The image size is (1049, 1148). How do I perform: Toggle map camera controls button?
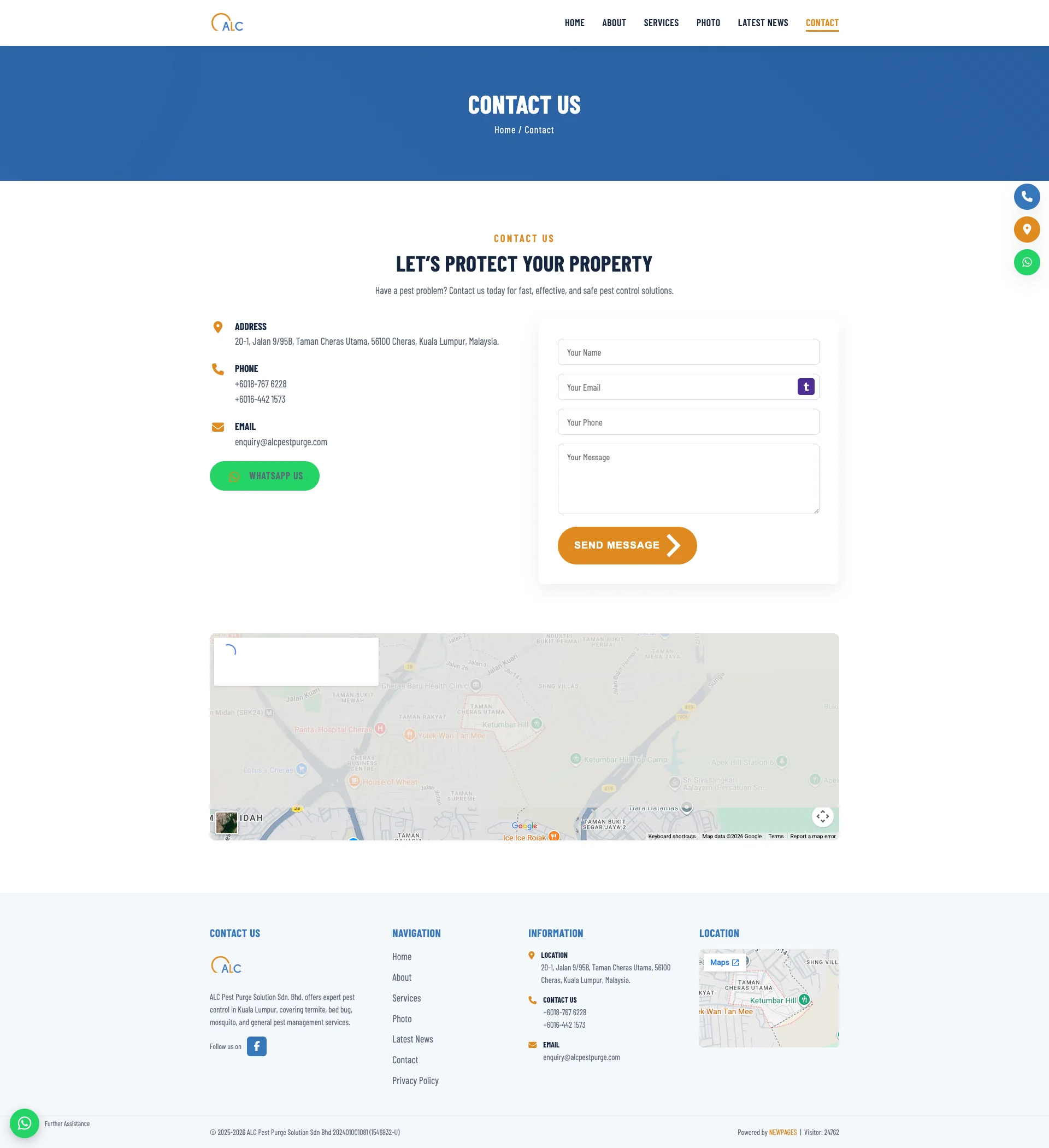822,816
